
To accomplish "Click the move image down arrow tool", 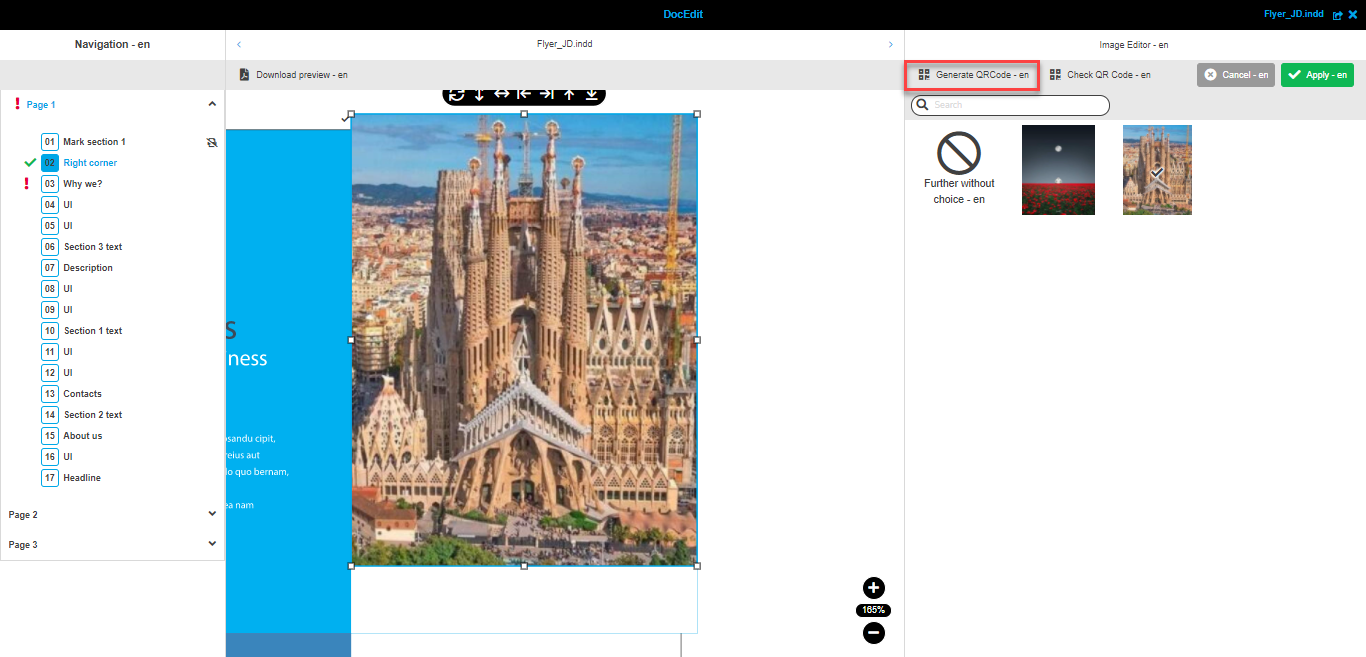I will pos(479,95).
